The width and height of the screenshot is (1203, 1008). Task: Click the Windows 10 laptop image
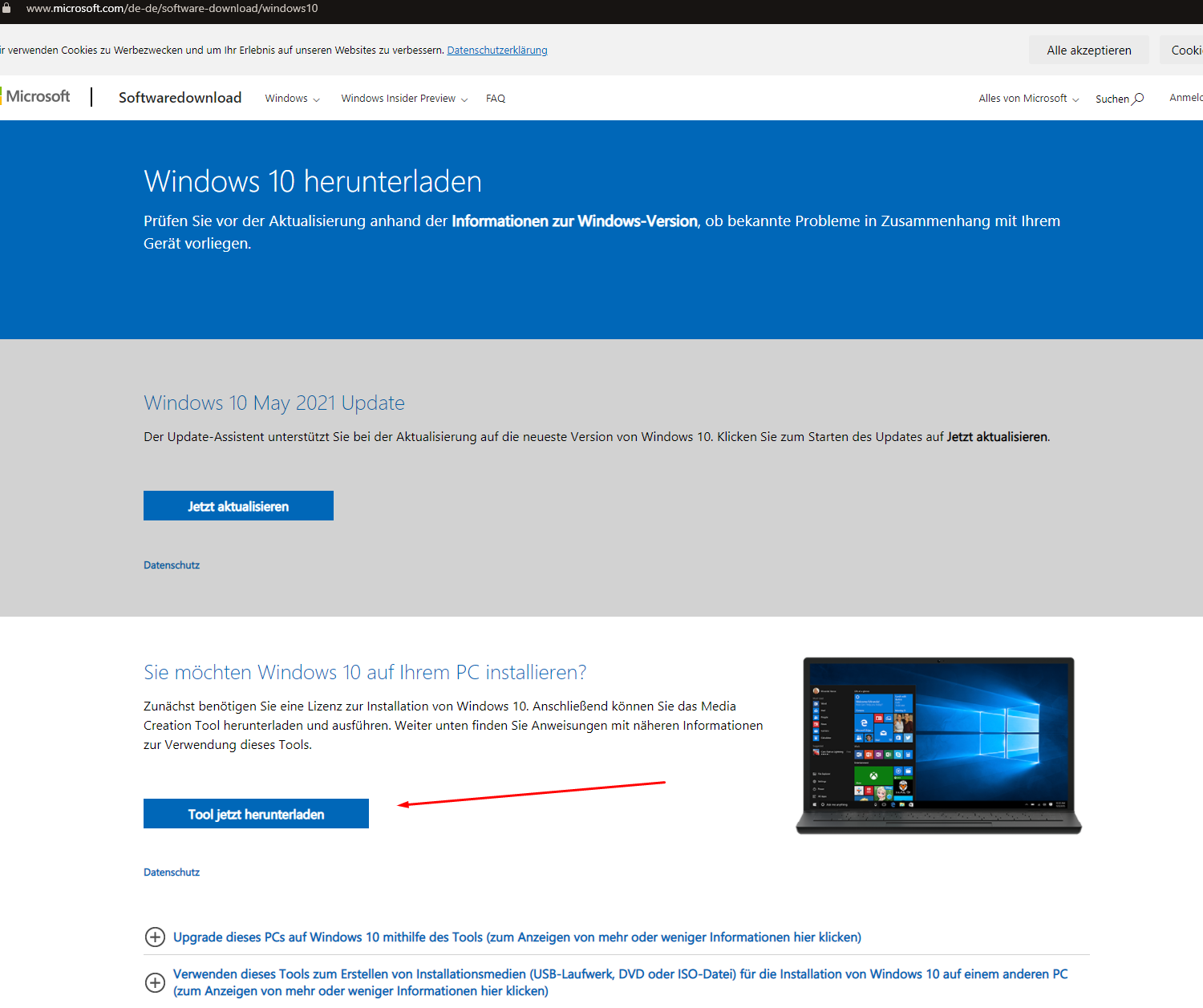pyautogui.click(x=938, y=746)
